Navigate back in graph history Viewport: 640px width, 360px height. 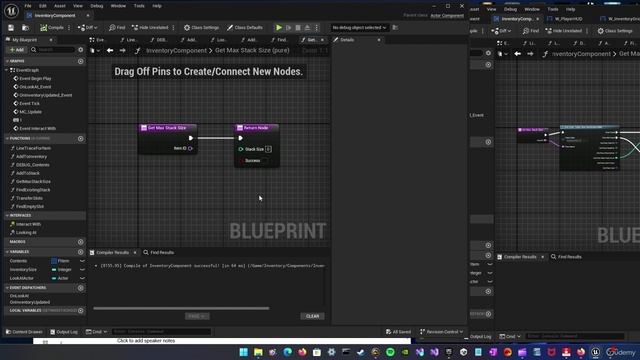tap(110, 50)
